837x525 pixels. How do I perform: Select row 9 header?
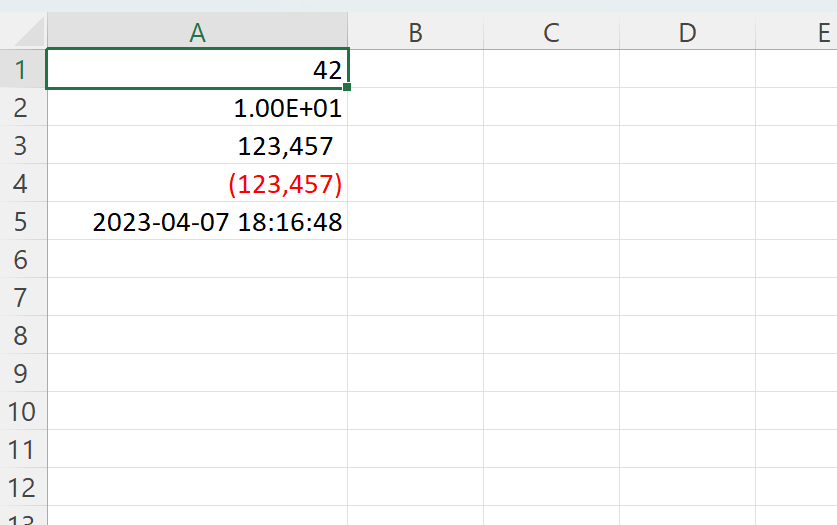pos(22,374)
